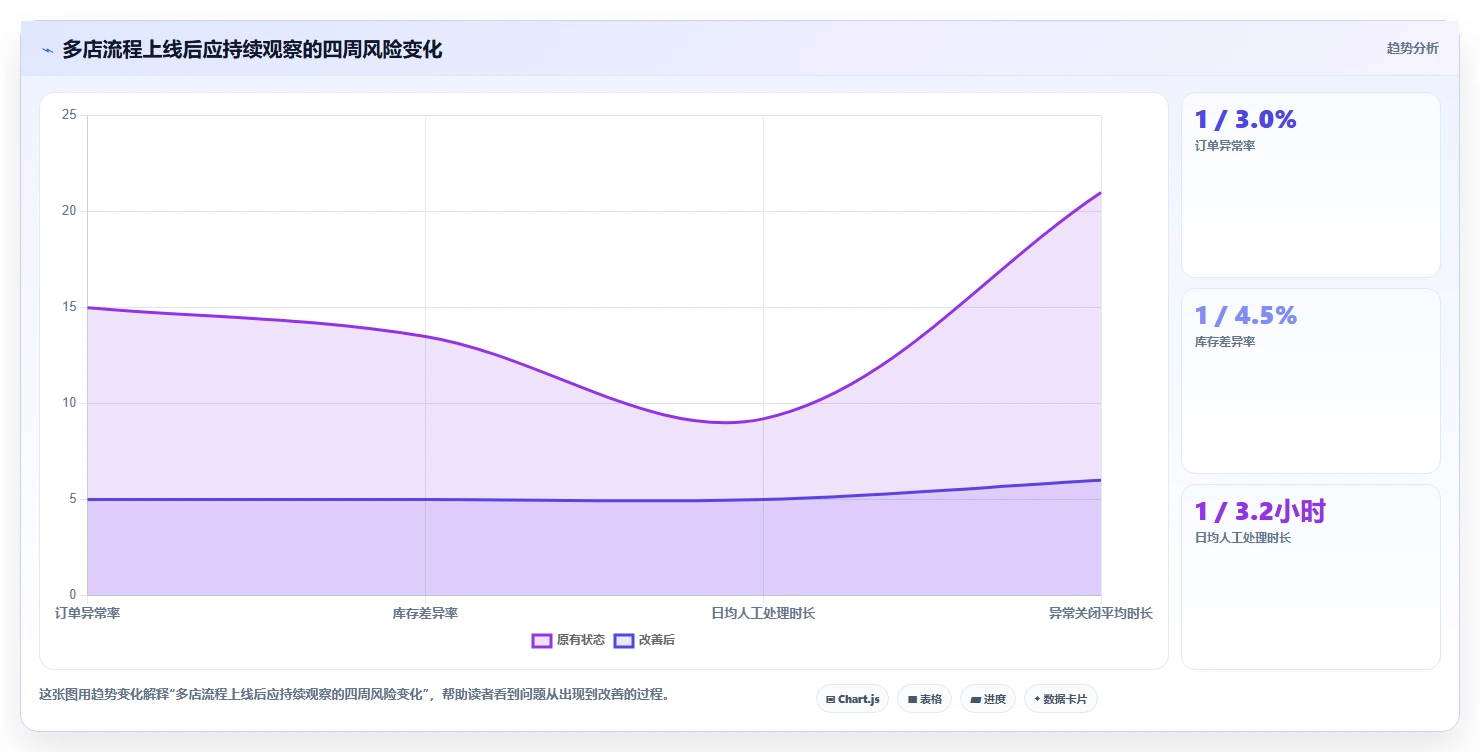
Task: Toggle the 原有状态 legend swatch
Action: click(x=542, y=640)
